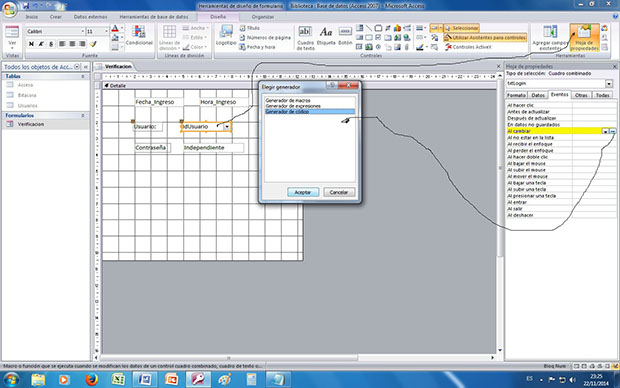This screenshot has height=388, width=620.
Task: Open the Ver view switcher
Action: click(x=12, y=37)
